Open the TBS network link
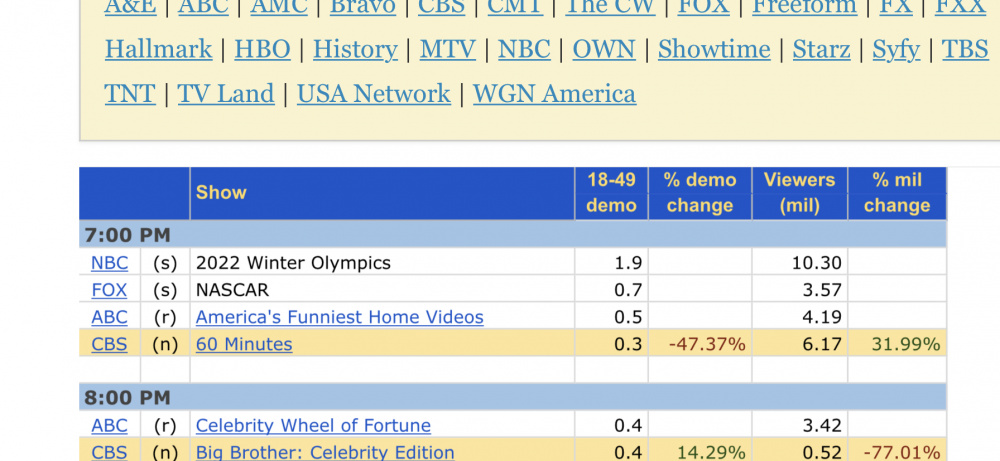Screen dimensions: 1000x461 point(965,50)
